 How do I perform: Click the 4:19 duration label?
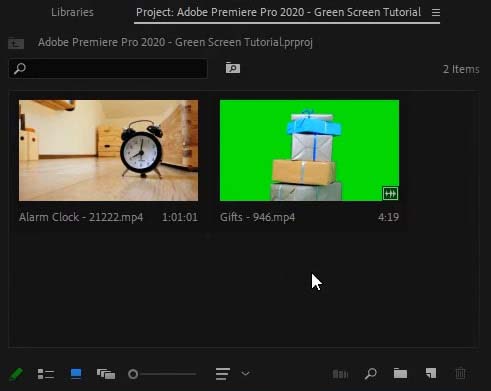tap(388, 217)
